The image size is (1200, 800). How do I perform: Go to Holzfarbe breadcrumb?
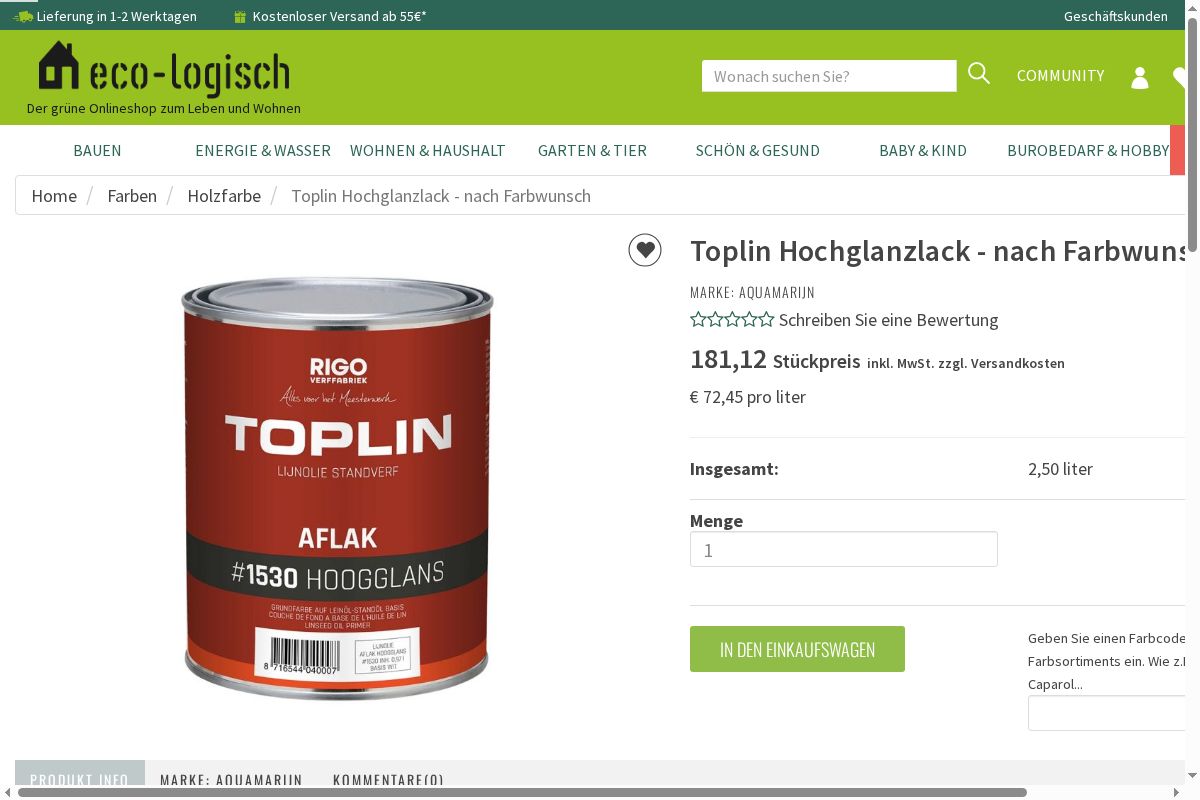coord(224,196)
